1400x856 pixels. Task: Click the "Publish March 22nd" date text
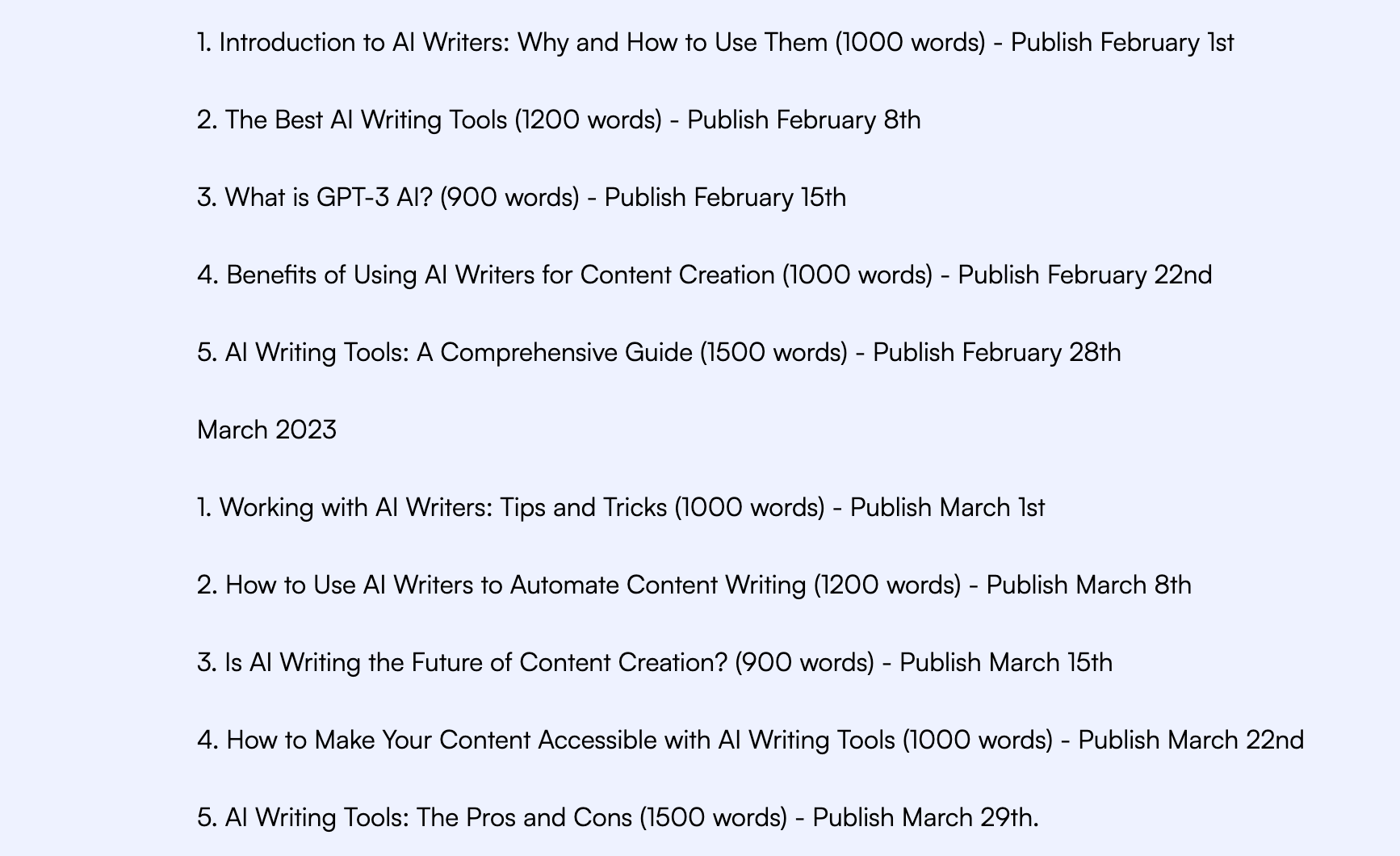tap(1190, 741)
